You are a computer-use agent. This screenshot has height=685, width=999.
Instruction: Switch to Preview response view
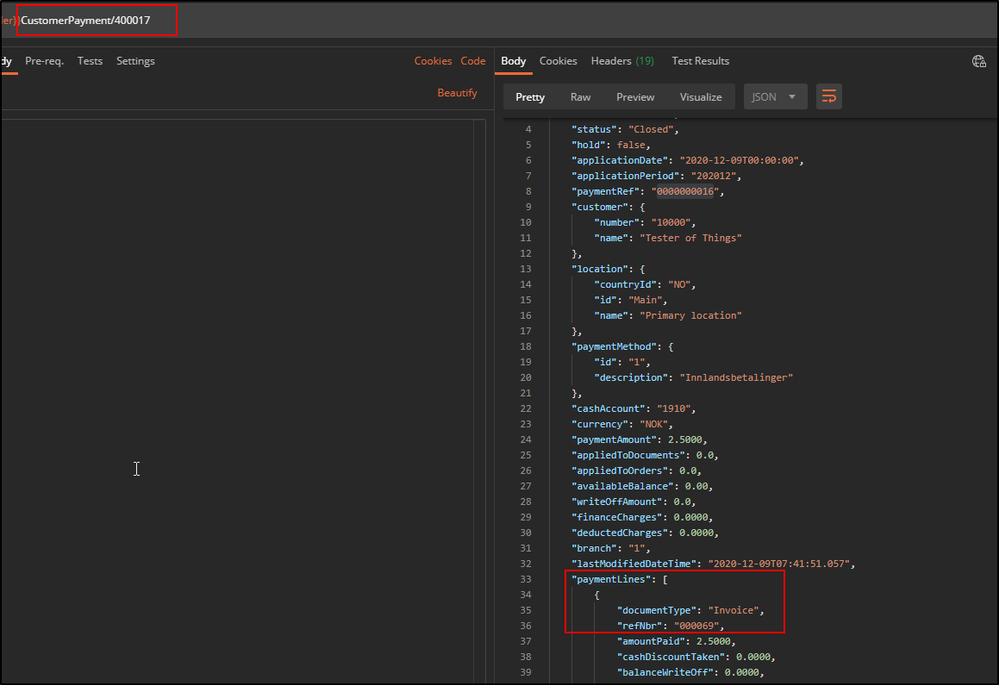tap(635, 97)
